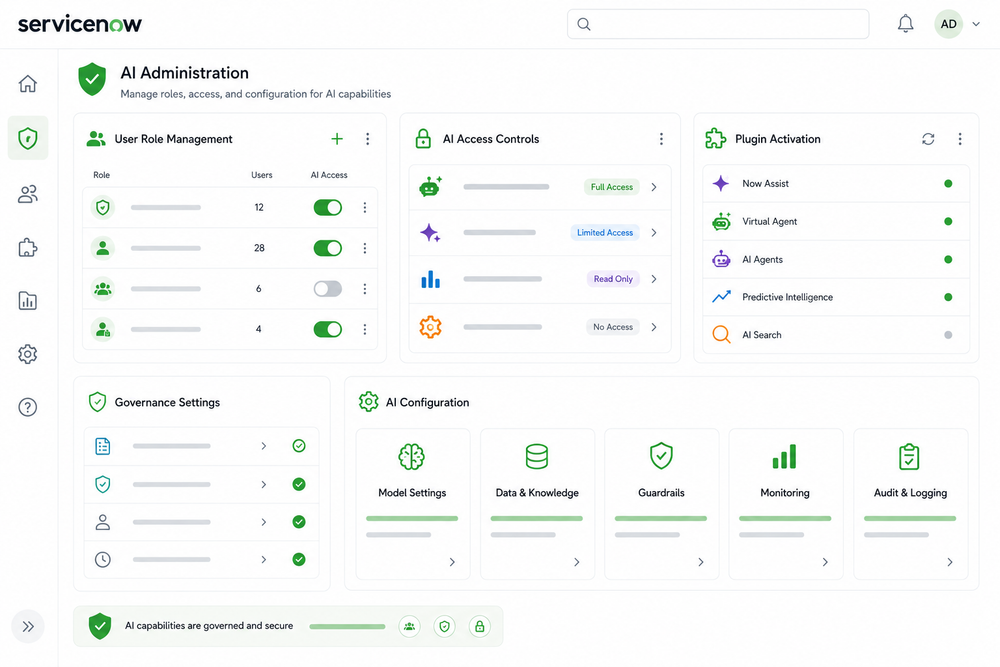Expand the Full Access row chevron

pos(654,187)
